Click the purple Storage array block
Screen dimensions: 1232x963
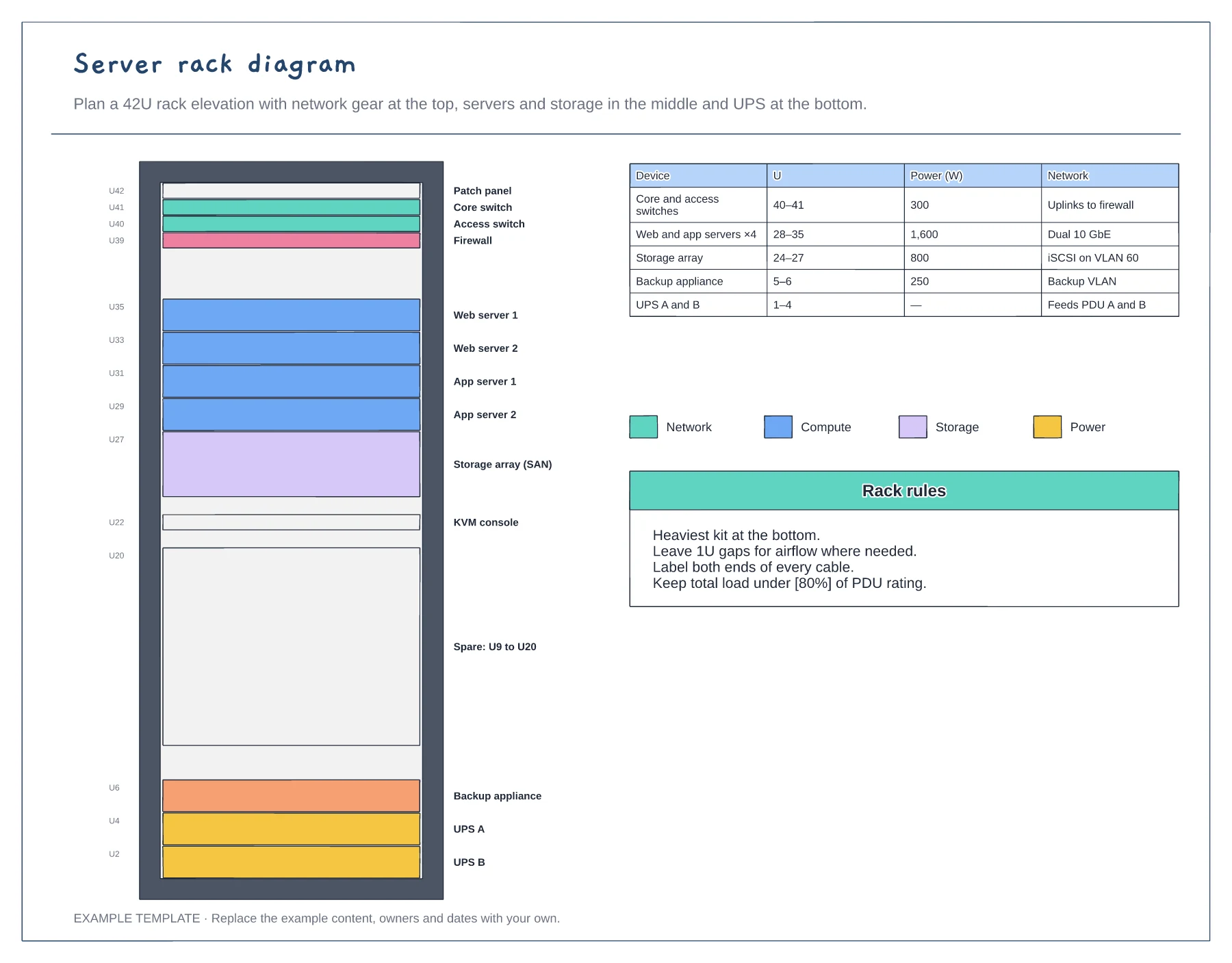click(291, 464)
